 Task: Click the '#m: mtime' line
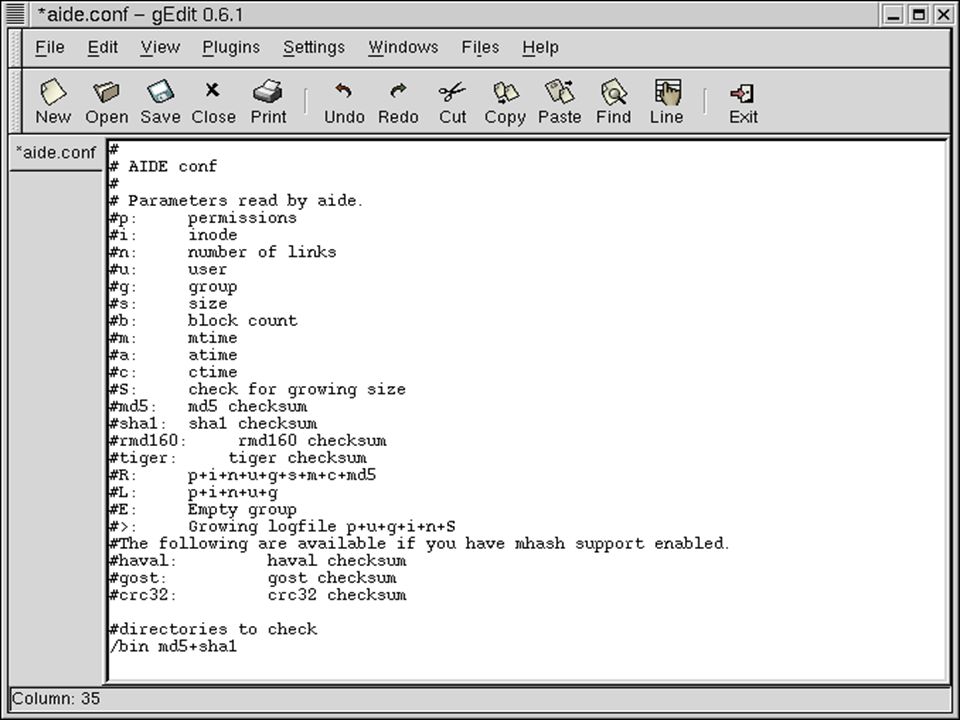point(173,338)
